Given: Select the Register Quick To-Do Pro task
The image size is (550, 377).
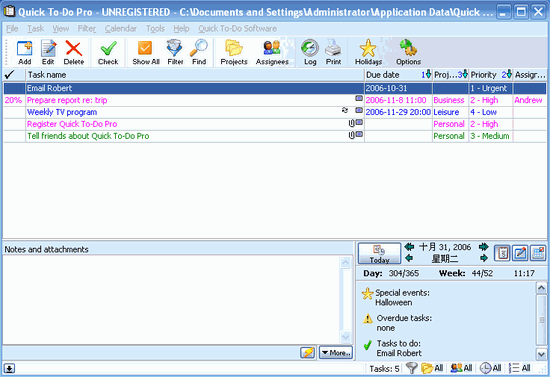Looking at the screenshot, I should click(275, 124).
